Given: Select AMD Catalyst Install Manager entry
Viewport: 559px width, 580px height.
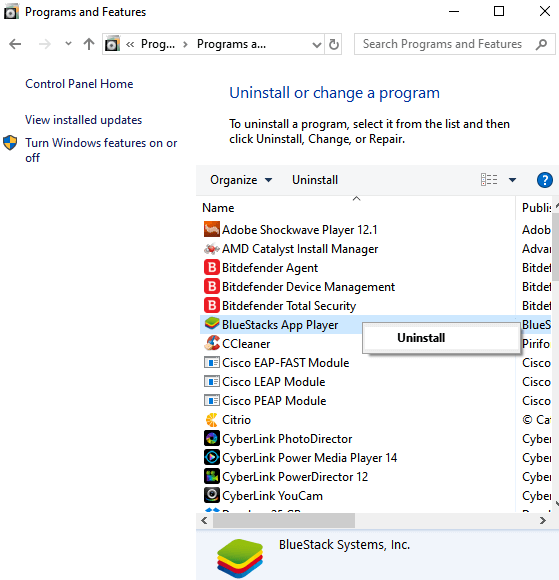Looking at the screenshot, I should pyautogui.click(x=300, y=249).
